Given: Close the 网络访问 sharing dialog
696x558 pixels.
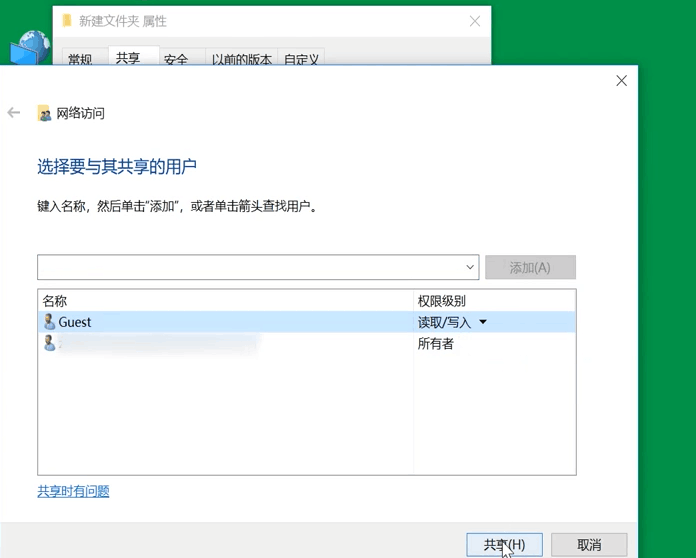Looking at the screenshot, I should [x=621, y=81].
